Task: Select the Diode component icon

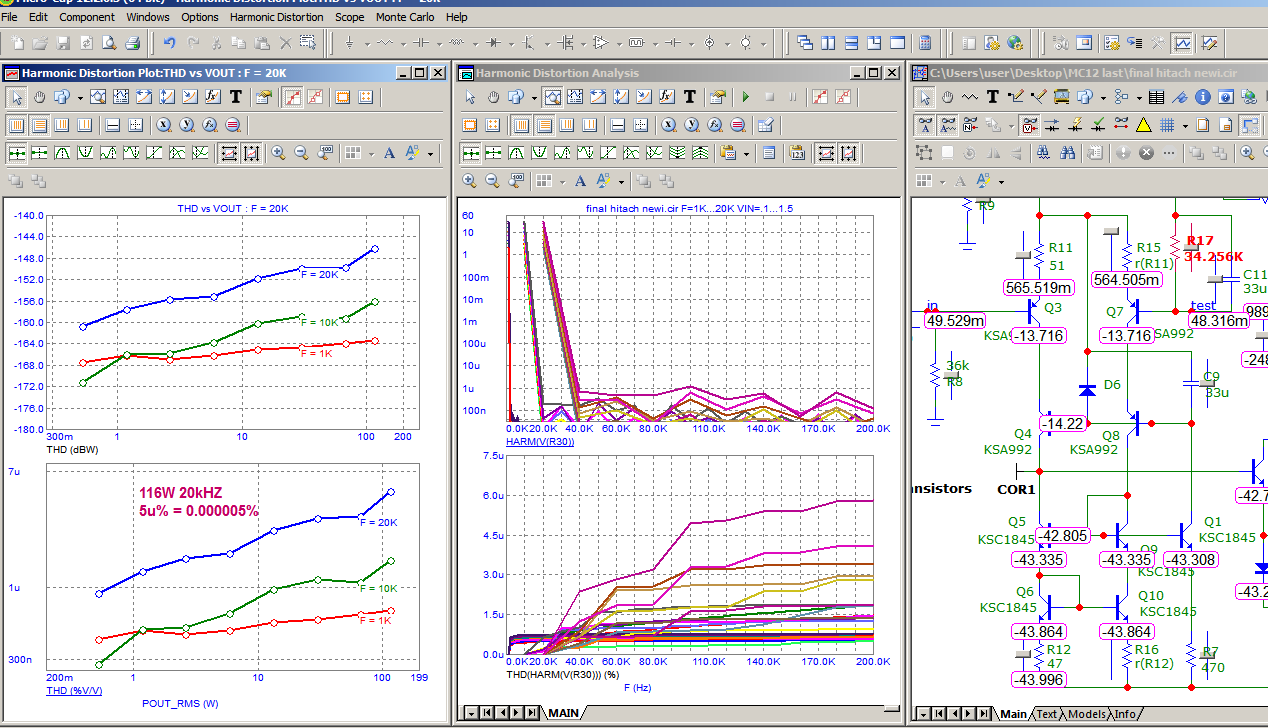Action: [x=493, y=43]
